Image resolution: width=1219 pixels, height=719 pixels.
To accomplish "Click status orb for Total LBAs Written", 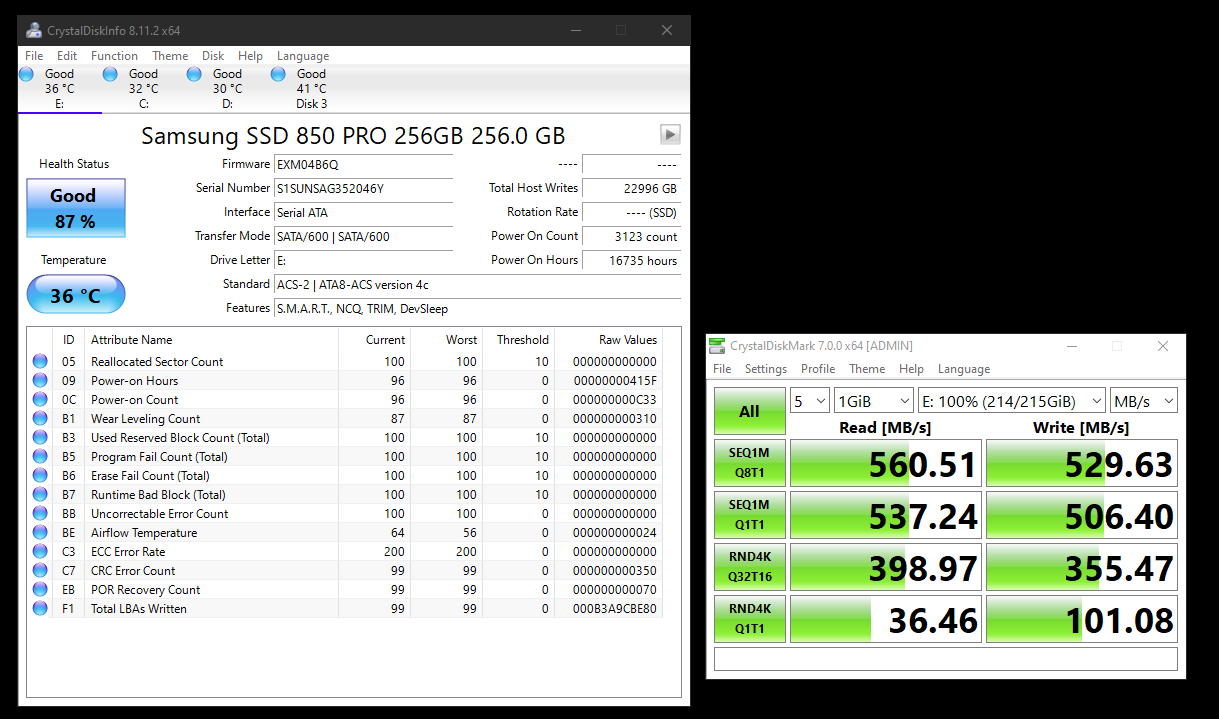I will [40, 609].
